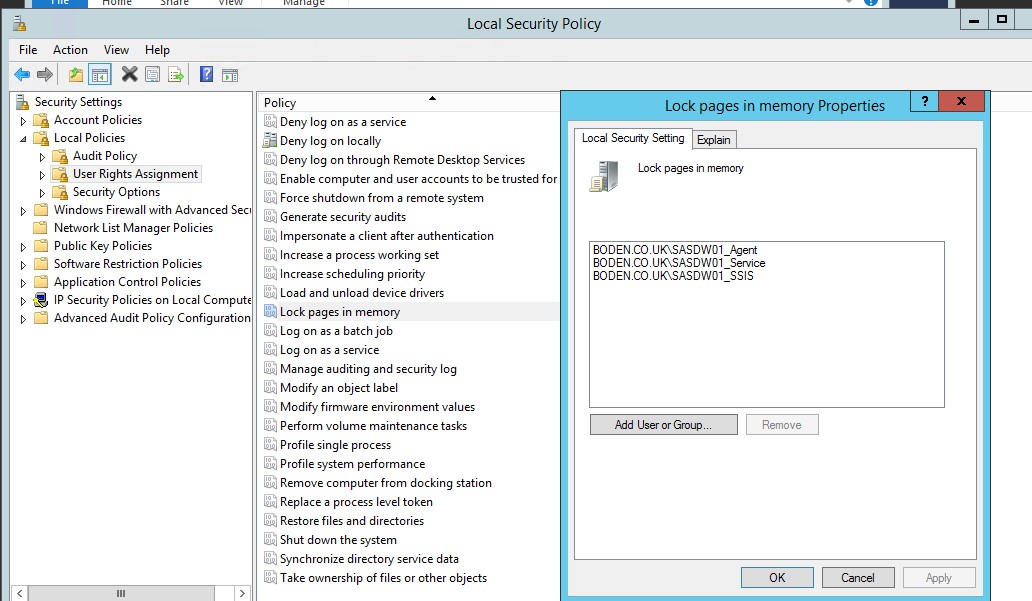Select the SASDW01_SSIS account entry

pos(673,276)
